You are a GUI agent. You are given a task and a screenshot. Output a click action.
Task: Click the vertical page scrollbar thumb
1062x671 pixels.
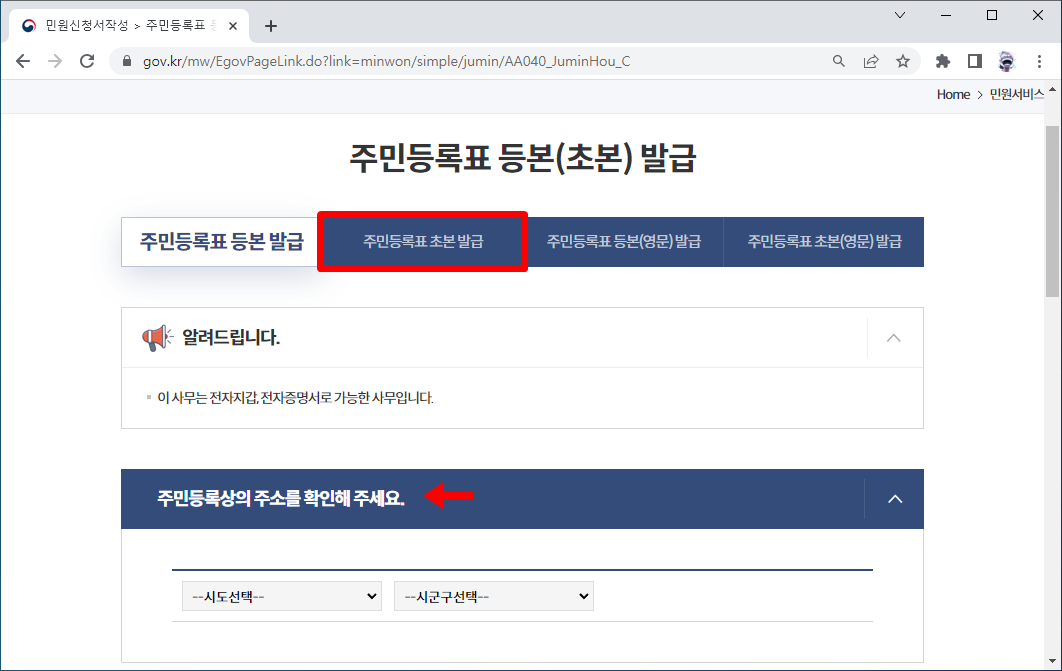click(1052, 211)
